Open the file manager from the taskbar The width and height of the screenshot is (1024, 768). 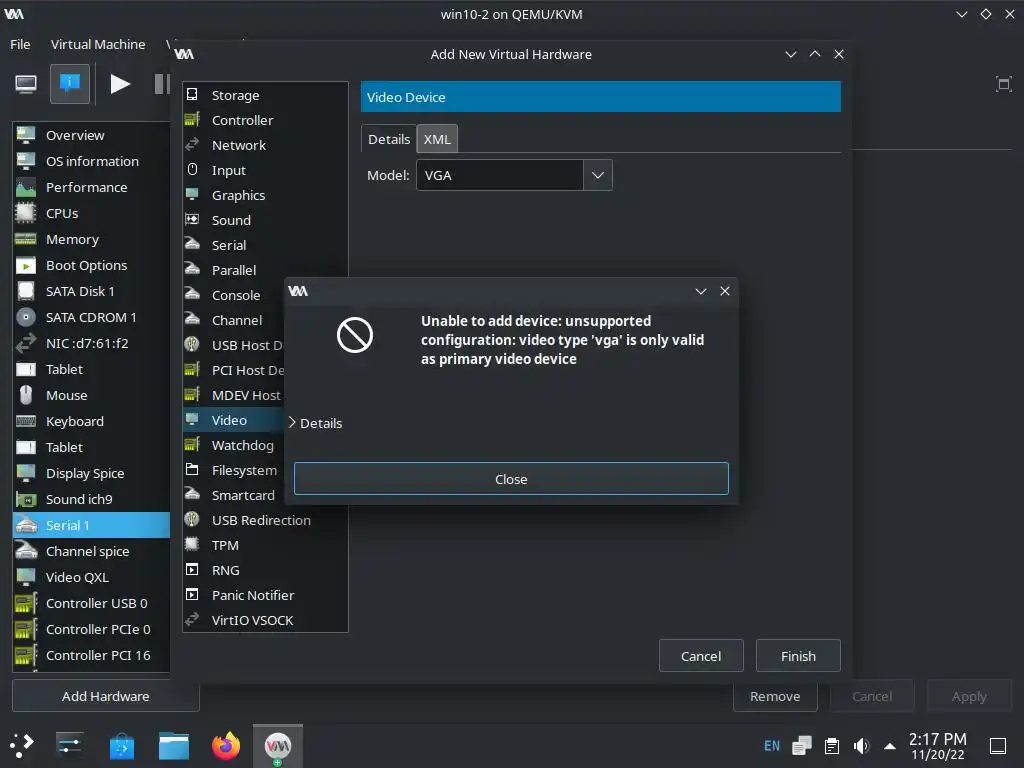click(x=174, y=745)
